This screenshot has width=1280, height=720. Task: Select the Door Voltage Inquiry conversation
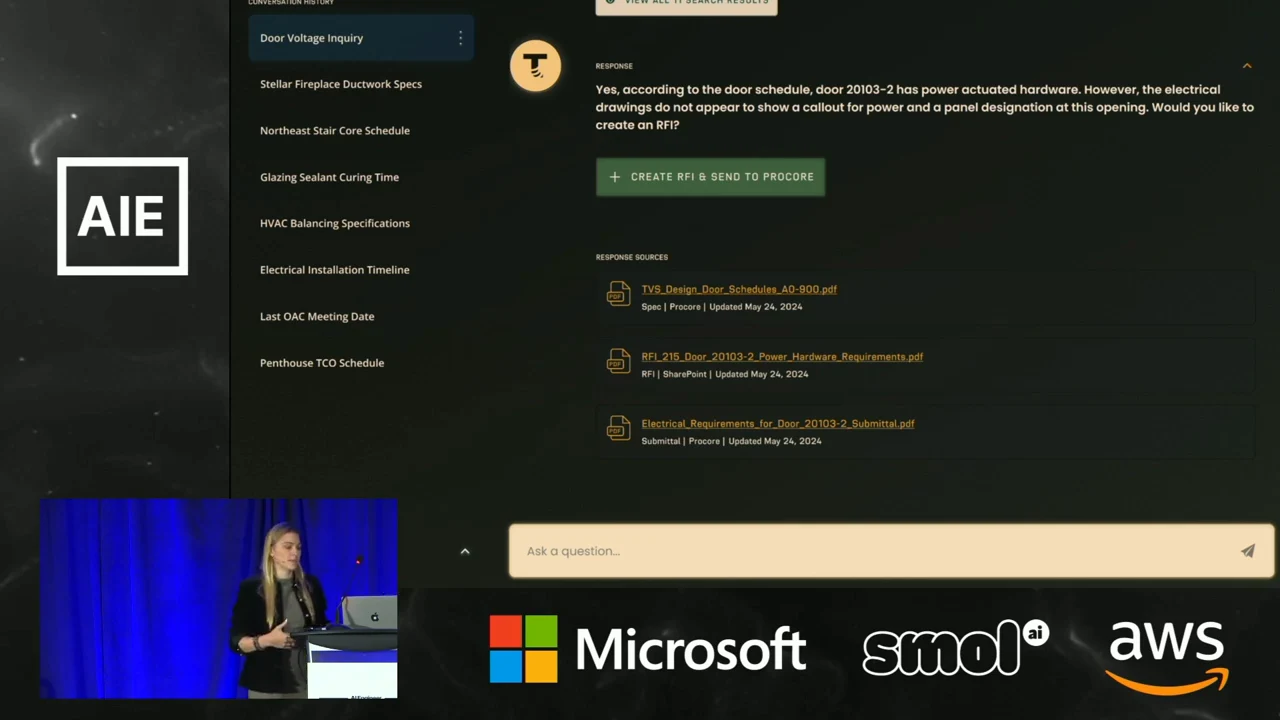pos(360,38)
